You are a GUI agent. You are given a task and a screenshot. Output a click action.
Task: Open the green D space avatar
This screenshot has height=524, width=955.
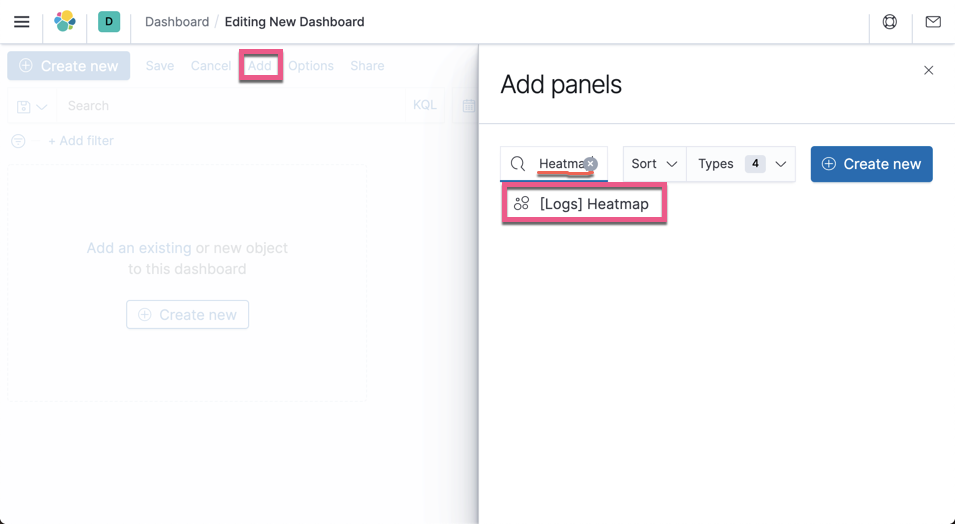coord(109,22)
